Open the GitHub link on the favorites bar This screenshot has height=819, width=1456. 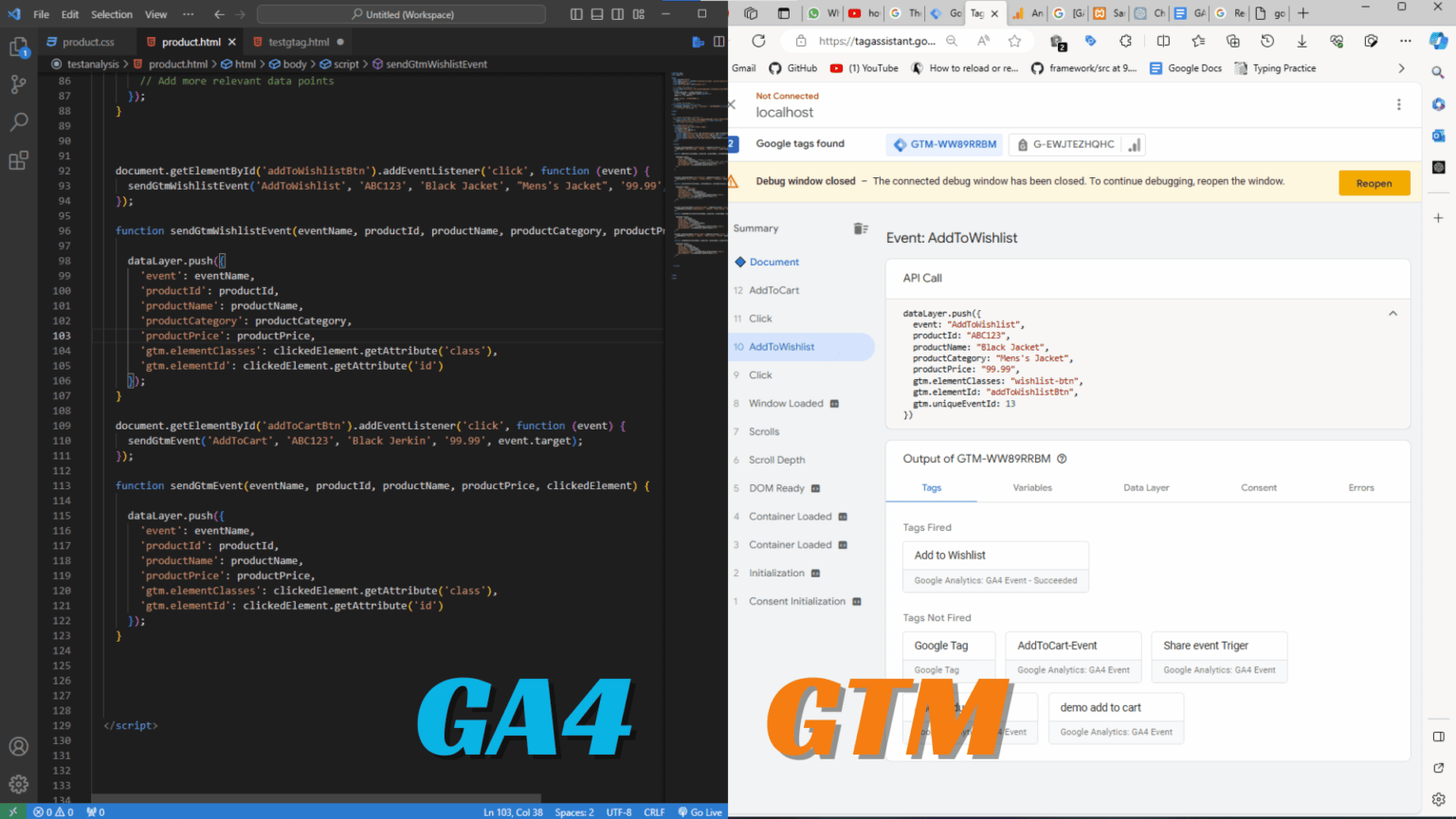792,67
